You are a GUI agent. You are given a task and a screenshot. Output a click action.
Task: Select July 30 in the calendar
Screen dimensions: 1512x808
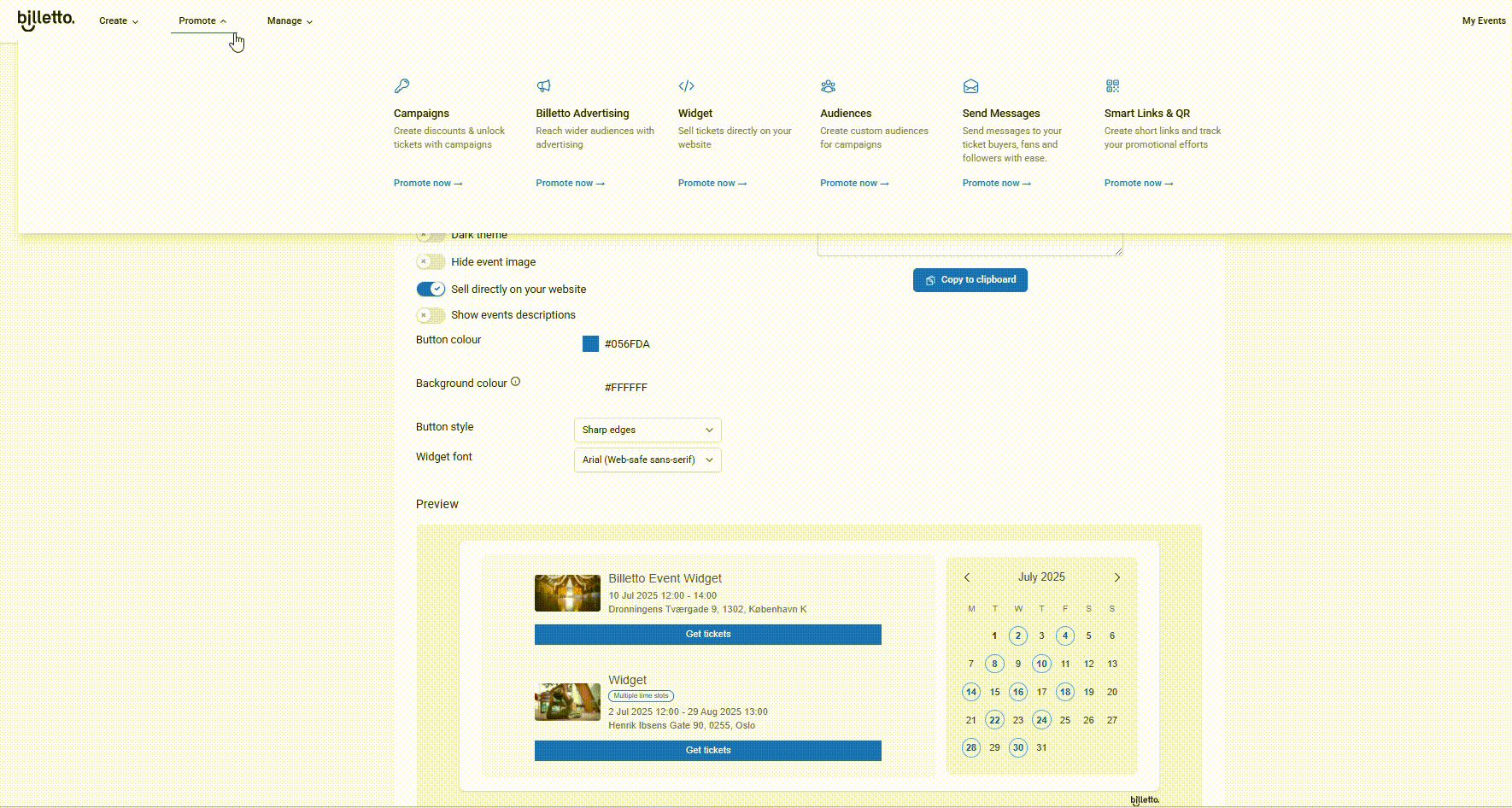pyautogui.click(x=1018, y=747)
